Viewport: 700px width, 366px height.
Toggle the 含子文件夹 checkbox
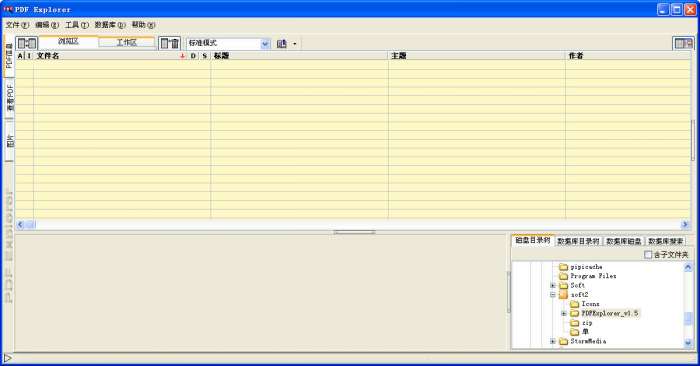tap(648, 254)
